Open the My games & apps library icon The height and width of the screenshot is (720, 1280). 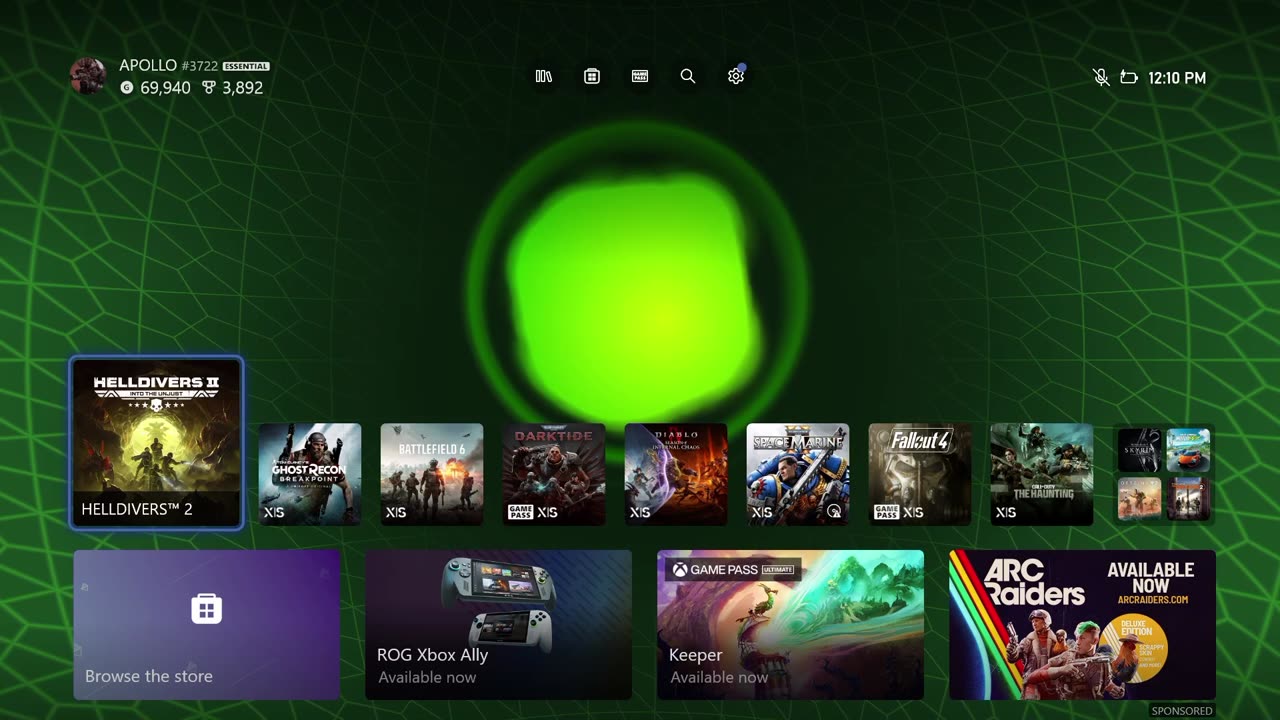pyautogui.click(x=544, y=76)
